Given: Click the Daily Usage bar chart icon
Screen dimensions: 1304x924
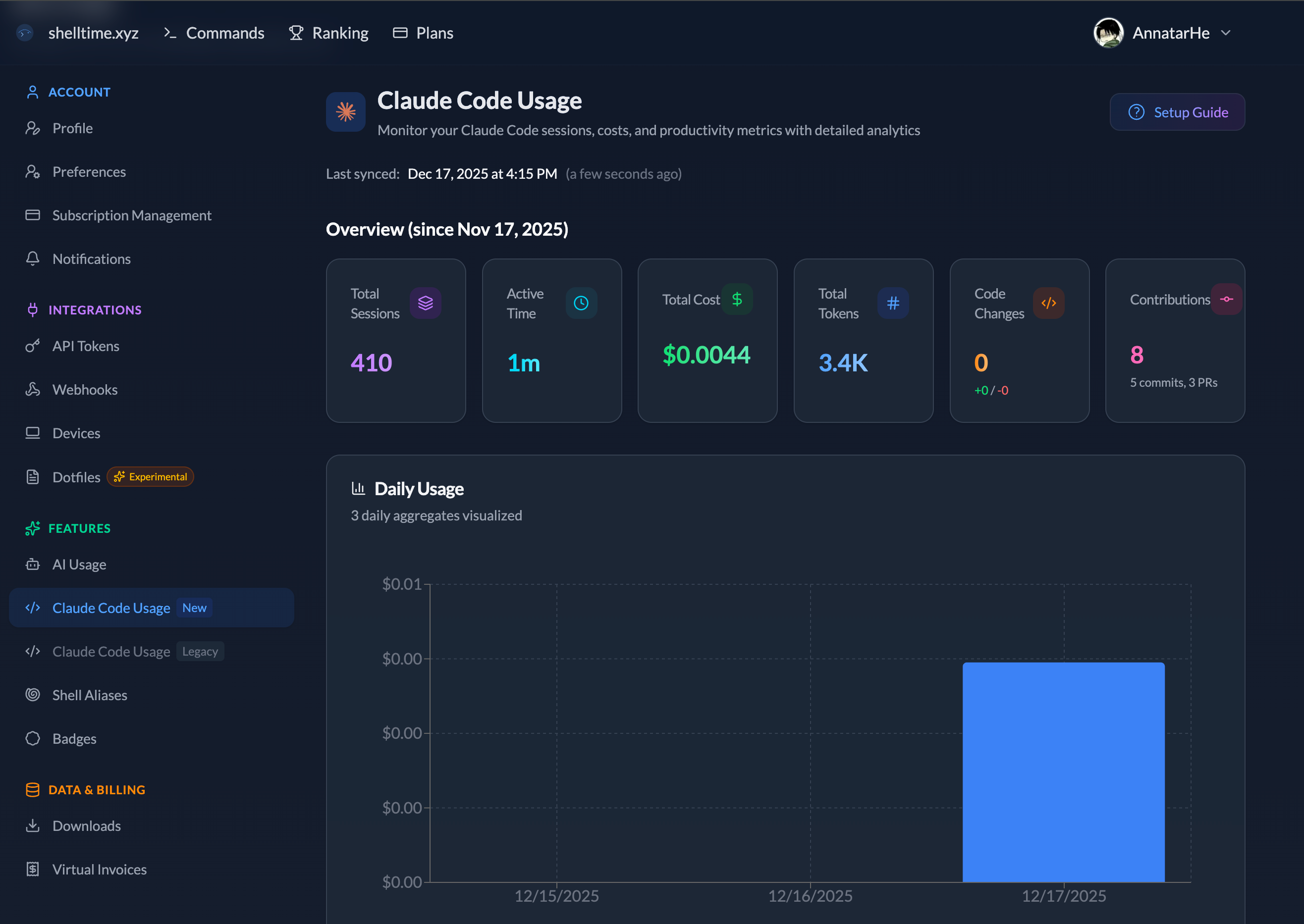Looking at the screenshot, I should tap(358, 488).
